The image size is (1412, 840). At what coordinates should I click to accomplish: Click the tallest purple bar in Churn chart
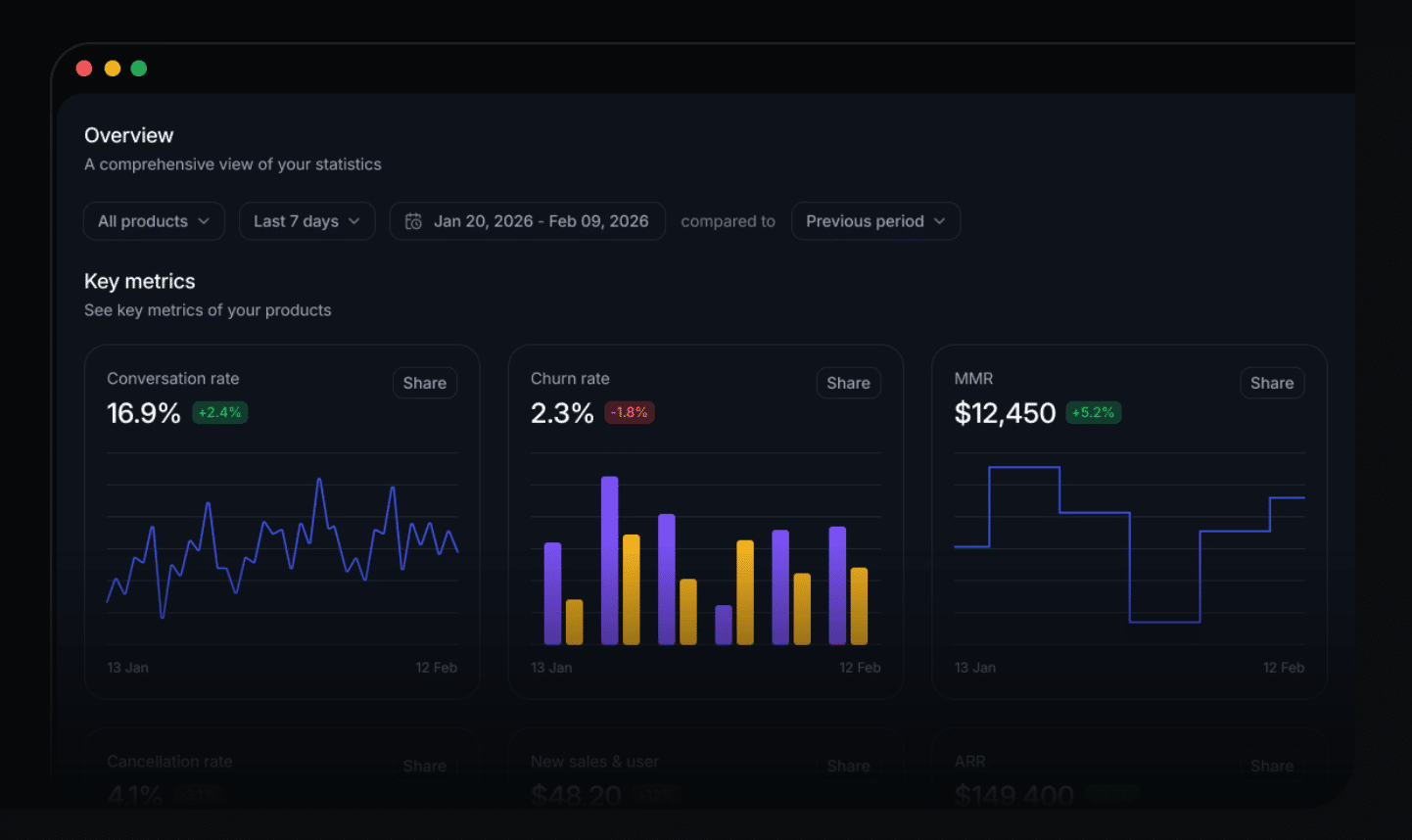pyautogui.click(x=609, y=560)
